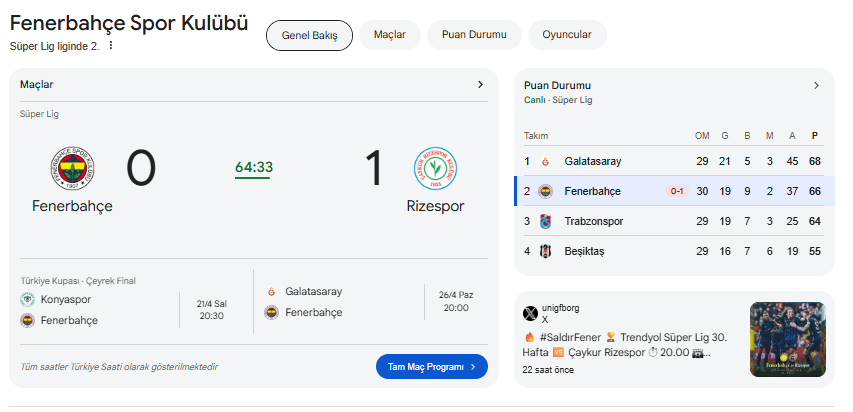Select the Fenerbahçe row in standings
This screenshot has height=412, width=853.
(x=674, y=191)
